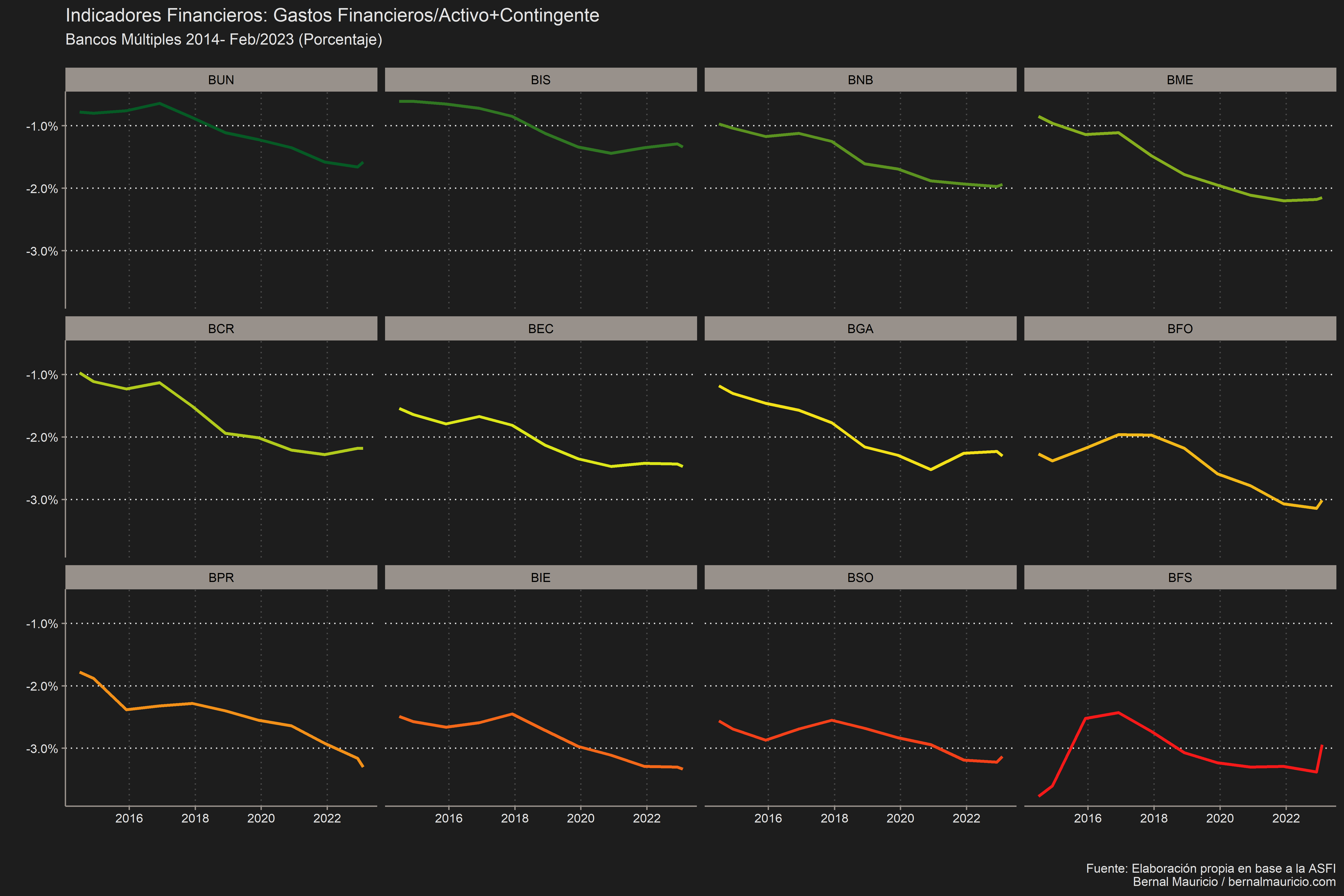Select the BPR panel header

coord(221,577)
